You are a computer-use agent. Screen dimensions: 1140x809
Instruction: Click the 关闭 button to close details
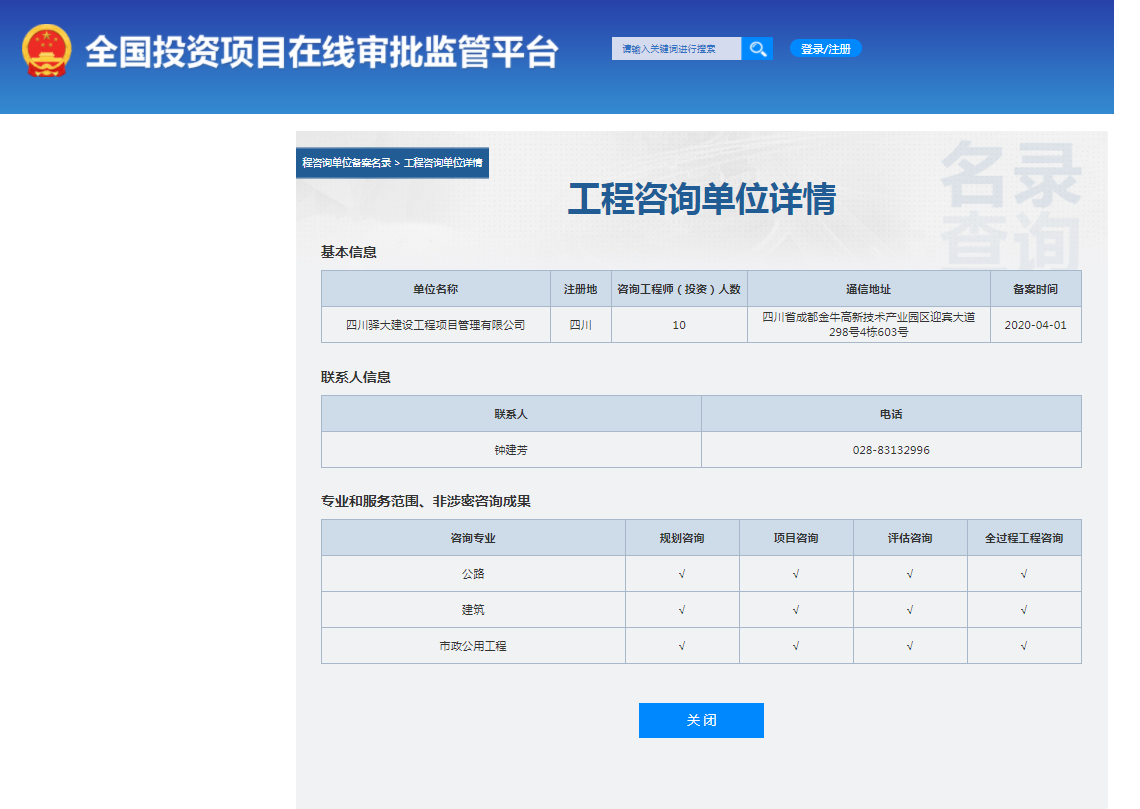coord(701,720)
